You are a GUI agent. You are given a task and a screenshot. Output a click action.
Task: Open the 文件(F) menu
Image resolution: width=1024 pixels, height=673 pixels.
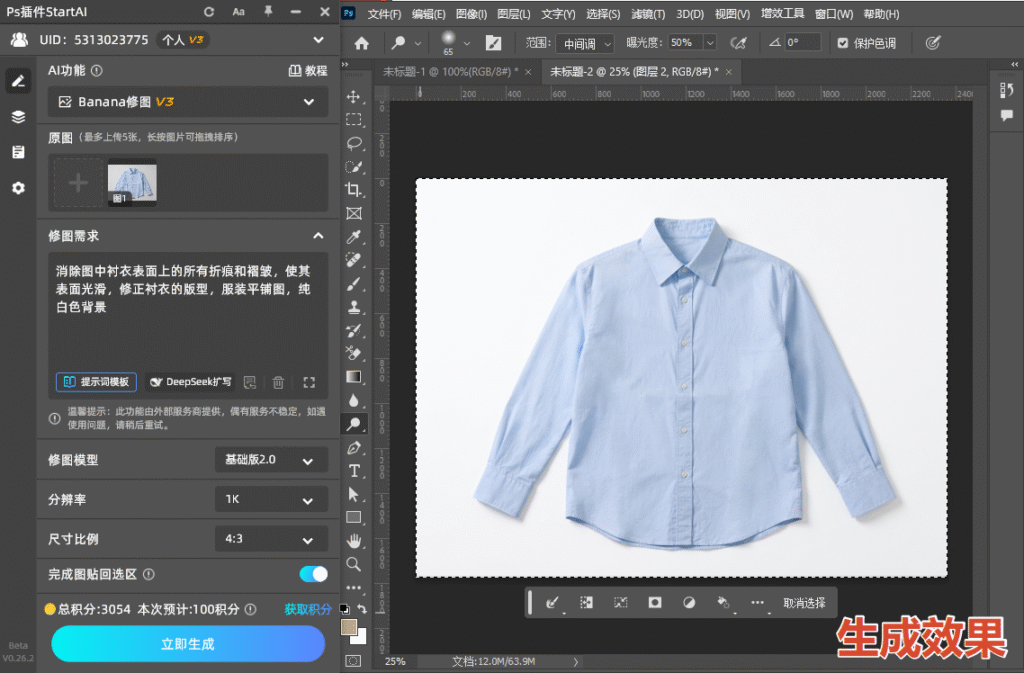384,14
